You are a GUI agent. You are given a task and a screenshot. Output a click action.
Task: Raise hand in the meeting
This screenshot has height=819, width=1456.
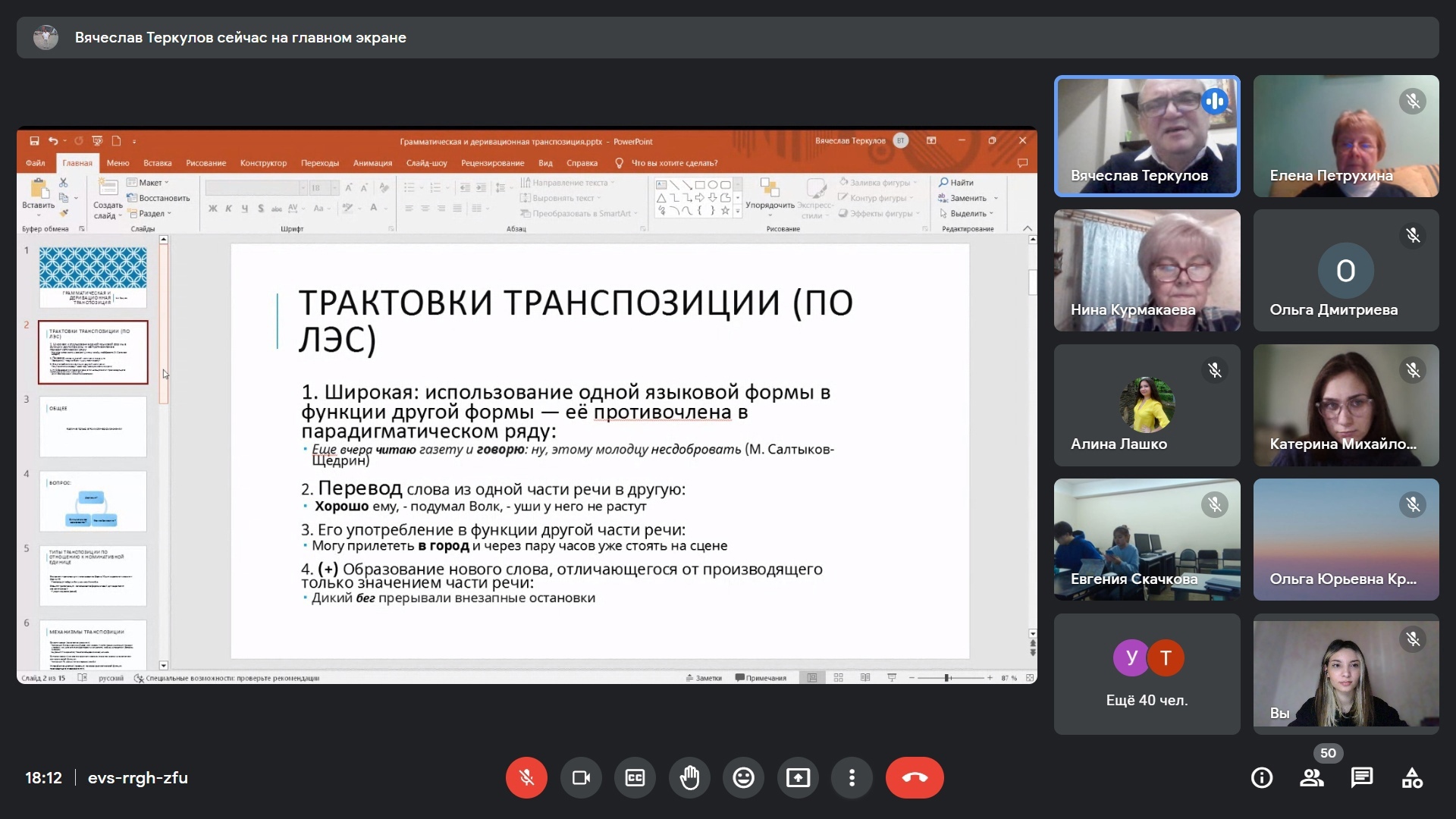[689, 777]
